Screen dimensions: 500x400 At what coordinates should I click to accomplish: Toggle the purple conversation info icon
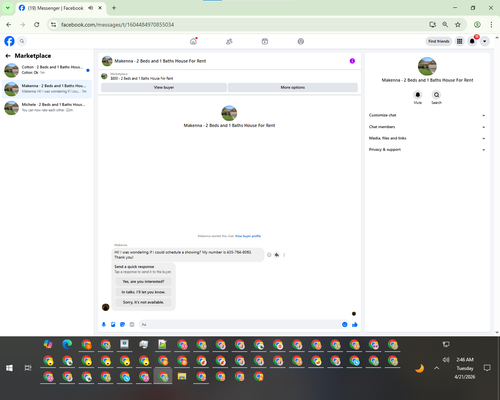point(352,61)
